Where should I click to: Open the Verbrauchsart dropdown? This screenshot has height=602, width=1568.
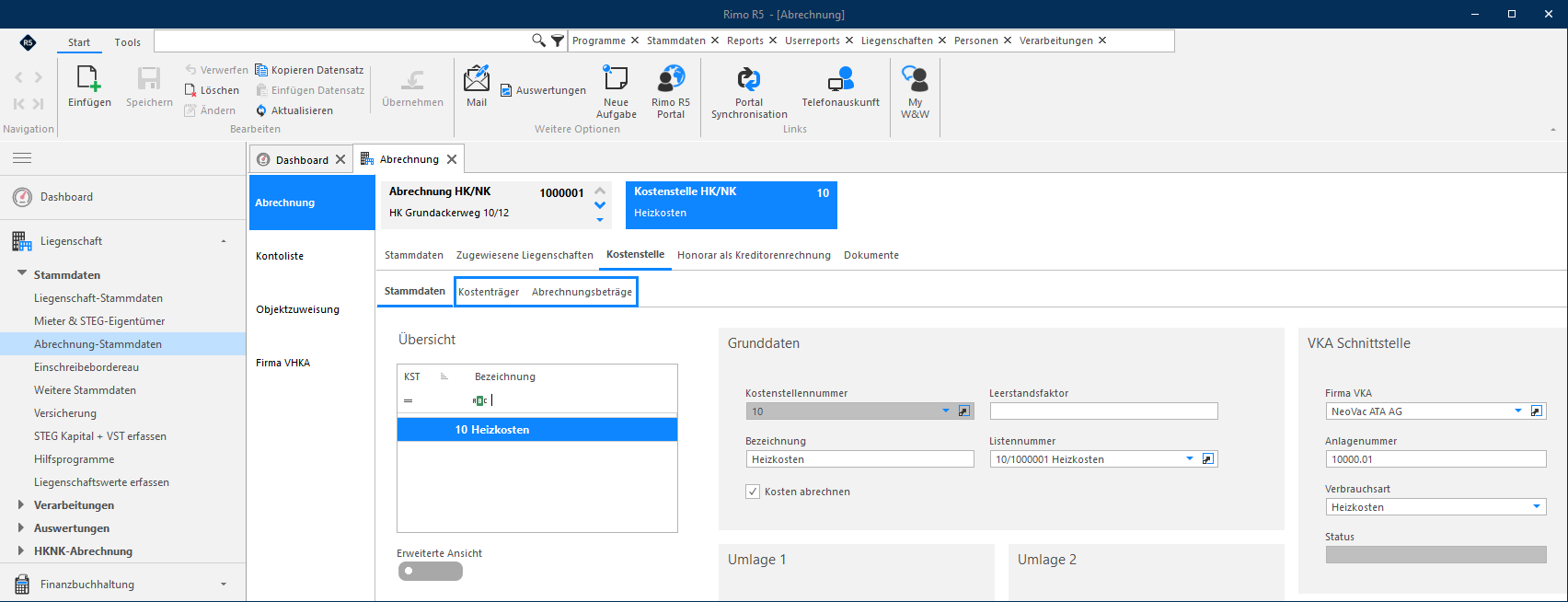(x=1537, y=507)
